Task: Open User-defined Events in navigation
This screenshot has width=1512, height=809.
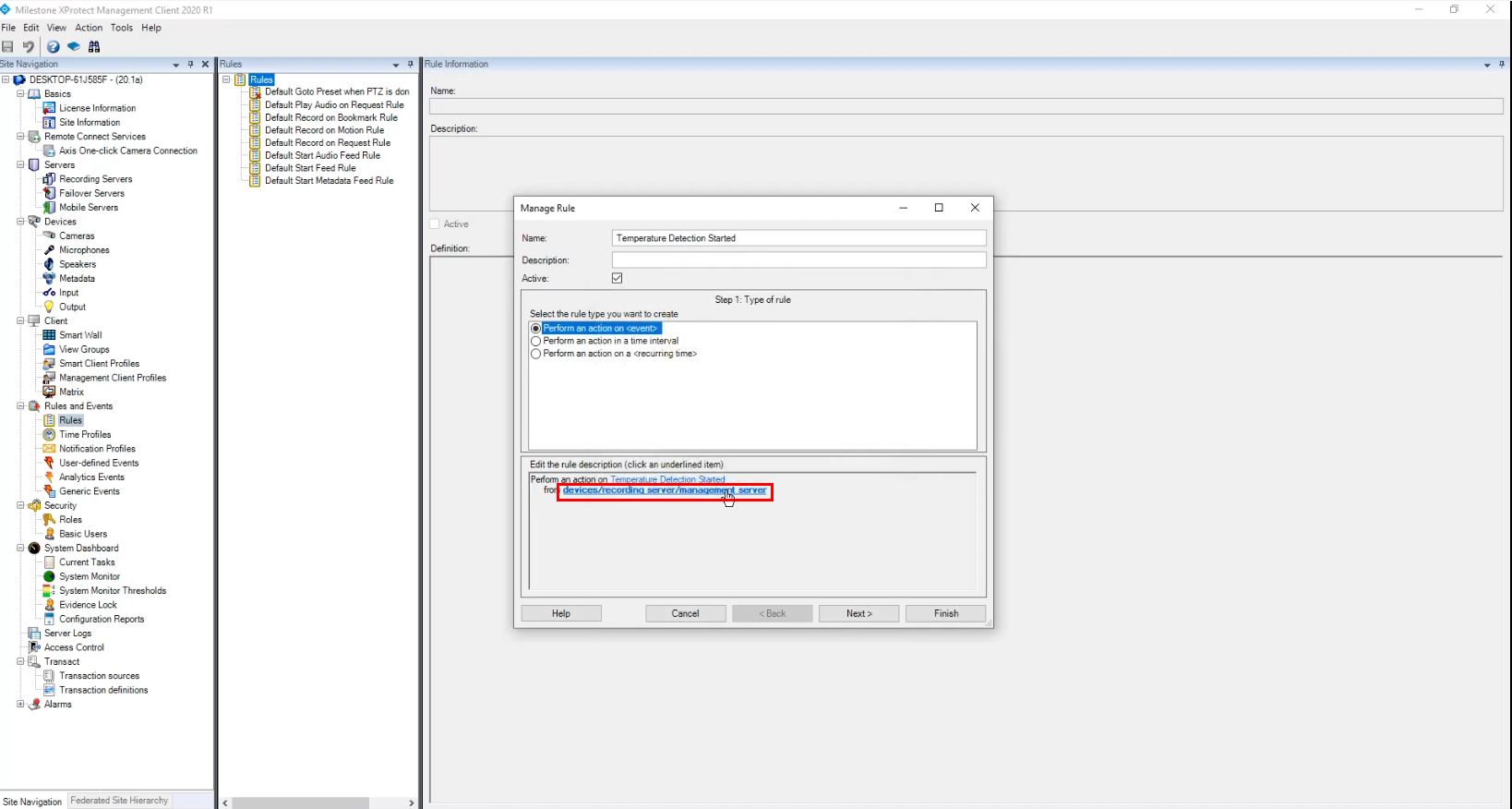Action: (99, 463)
